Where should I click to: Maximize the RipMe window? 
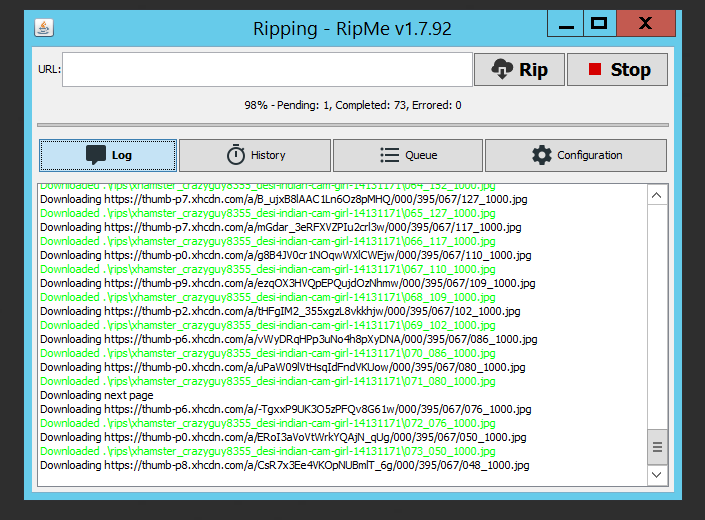coord(600,23)
